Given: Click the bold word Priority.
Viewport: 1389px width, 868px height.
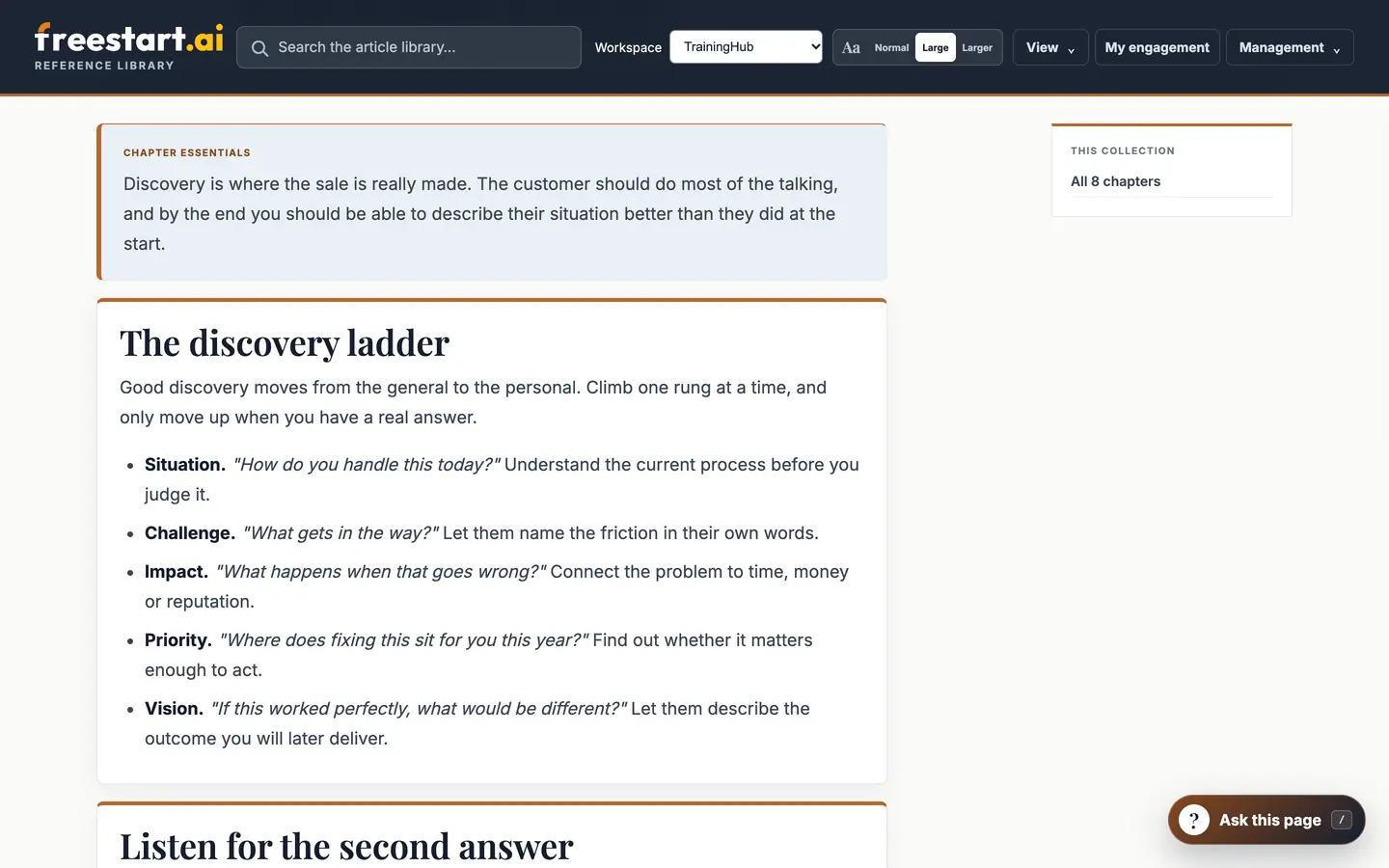Looking at the screenshot, I should 178,640.
